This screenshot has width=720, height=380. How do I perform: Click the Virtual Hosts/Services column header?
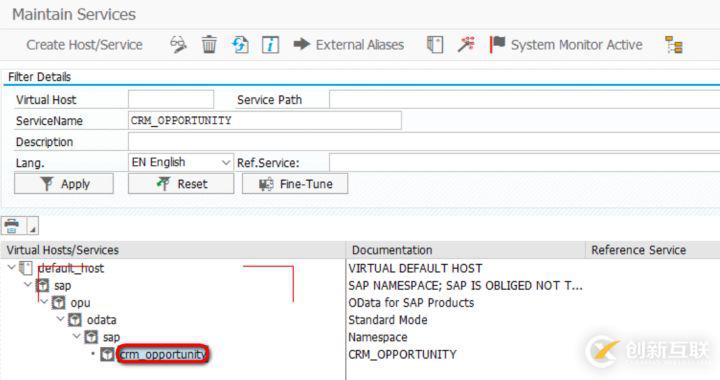[173, 250]
